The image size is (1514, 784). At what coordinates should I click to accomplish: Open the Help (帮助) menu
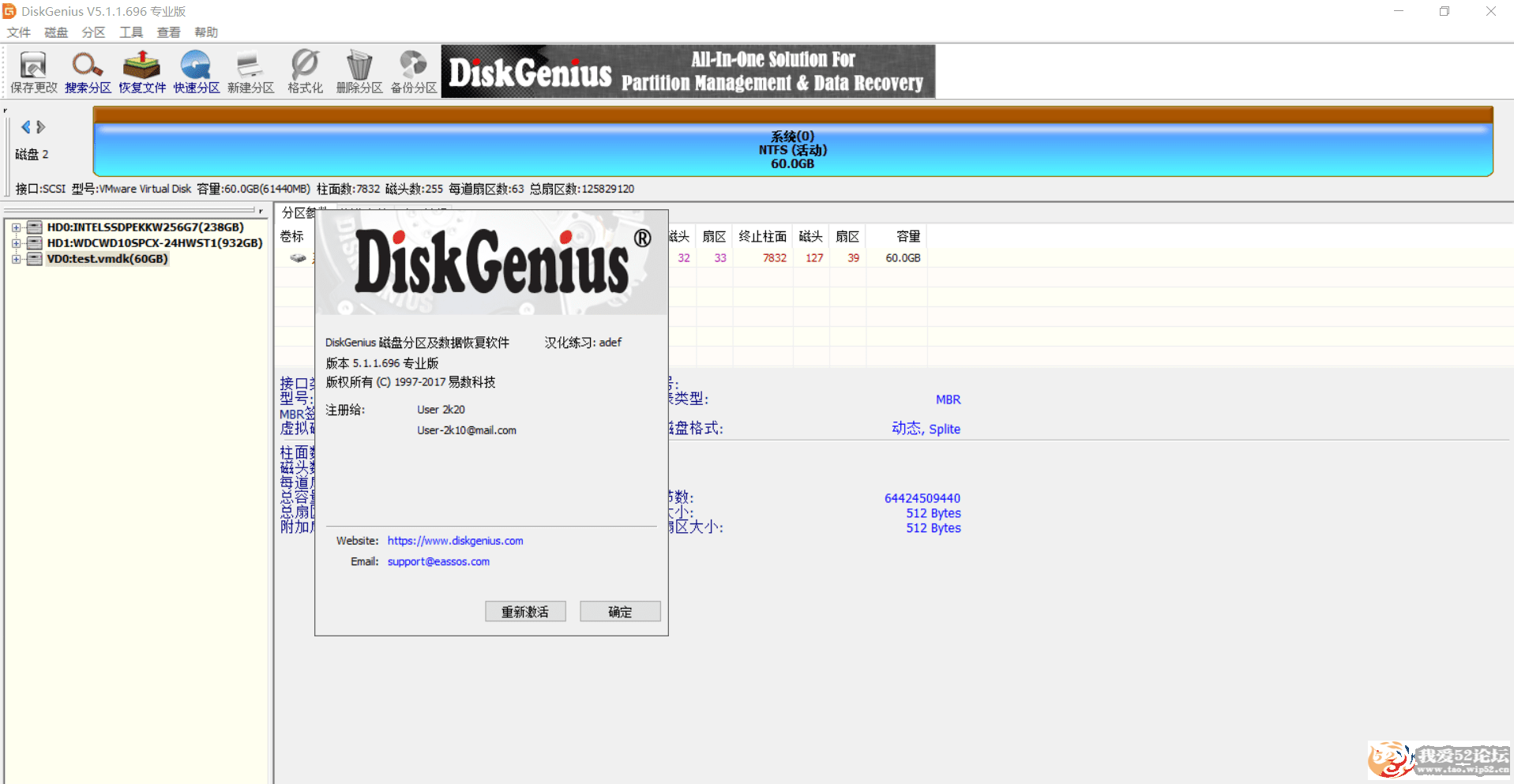click(x=206, y=32)
